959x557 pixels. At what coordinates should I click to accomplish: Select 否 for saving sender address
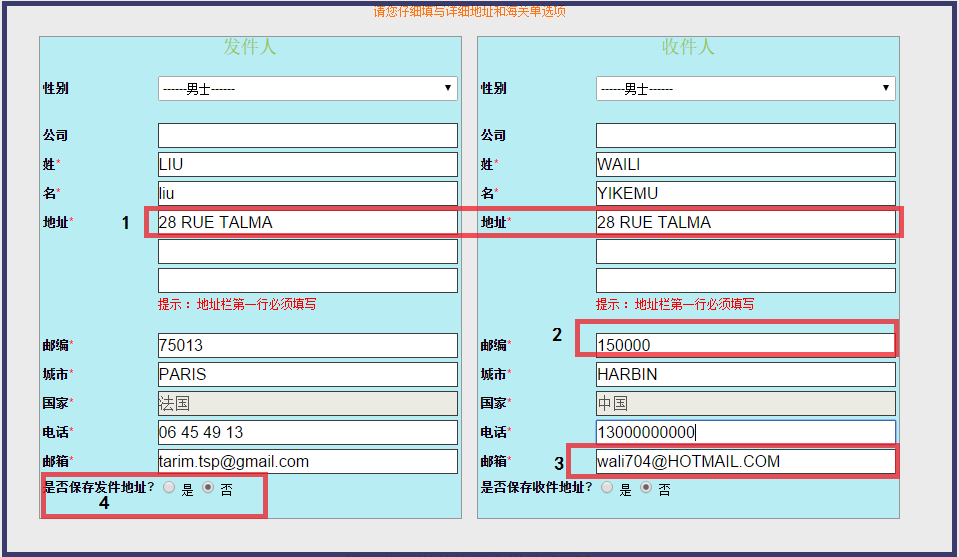pos(208,488)
